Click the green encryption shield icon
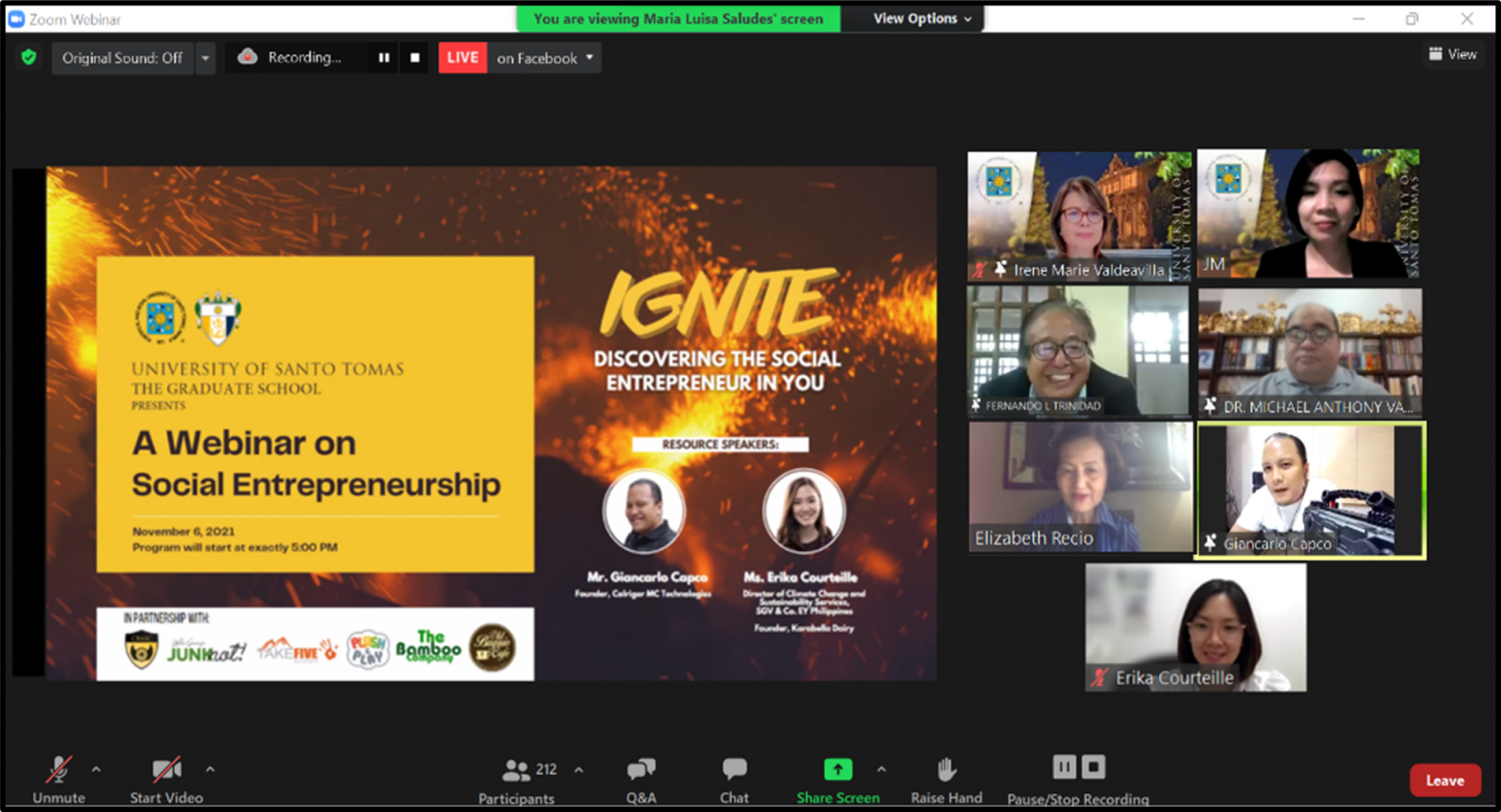Image resolution: width=1501 pixels, height=812 pixels. coord(29,58)
